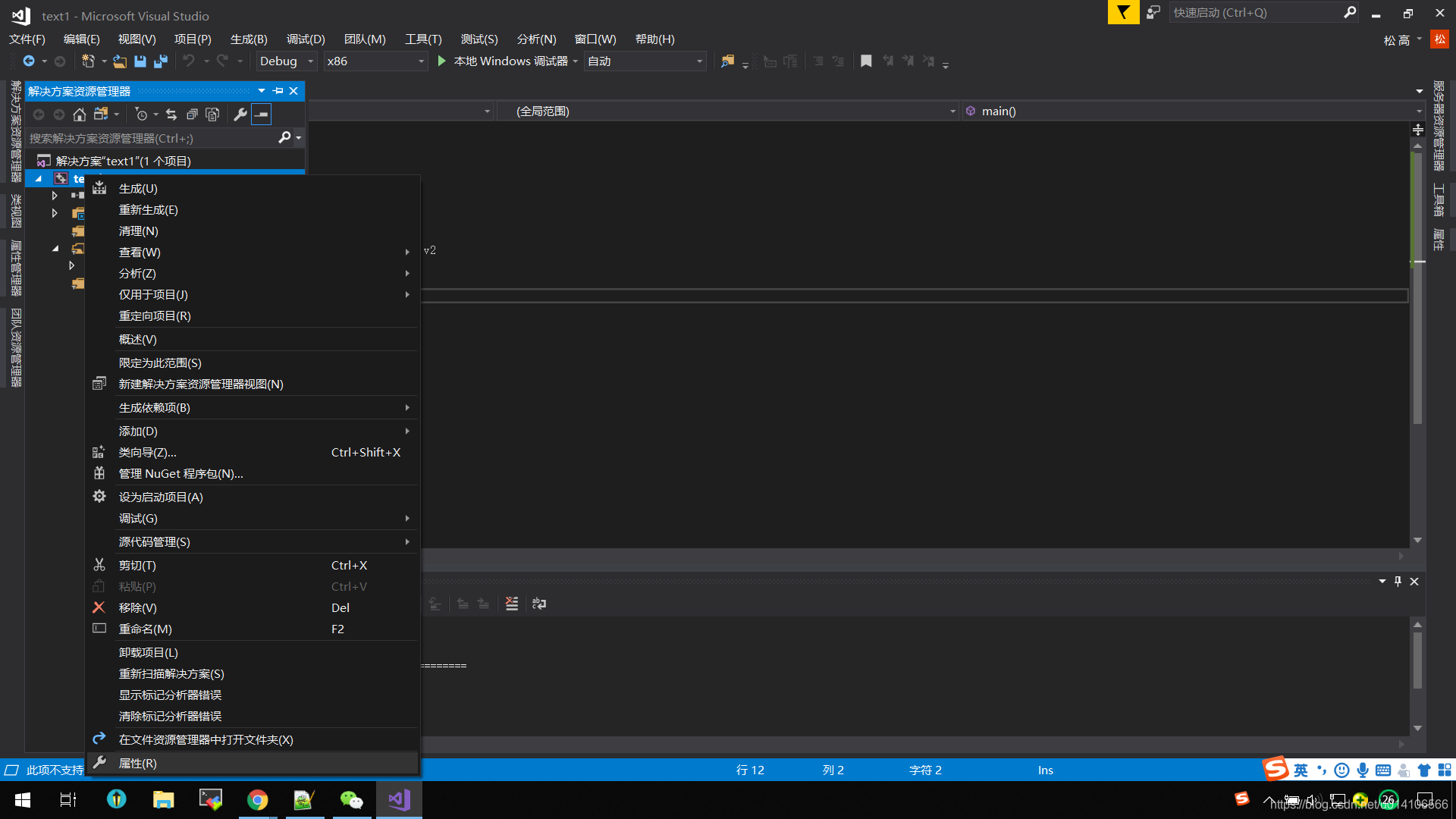Choose 重新生成(E) from context menu
This screenshot has height=819, width=1456.
click(x=149, y=210)
